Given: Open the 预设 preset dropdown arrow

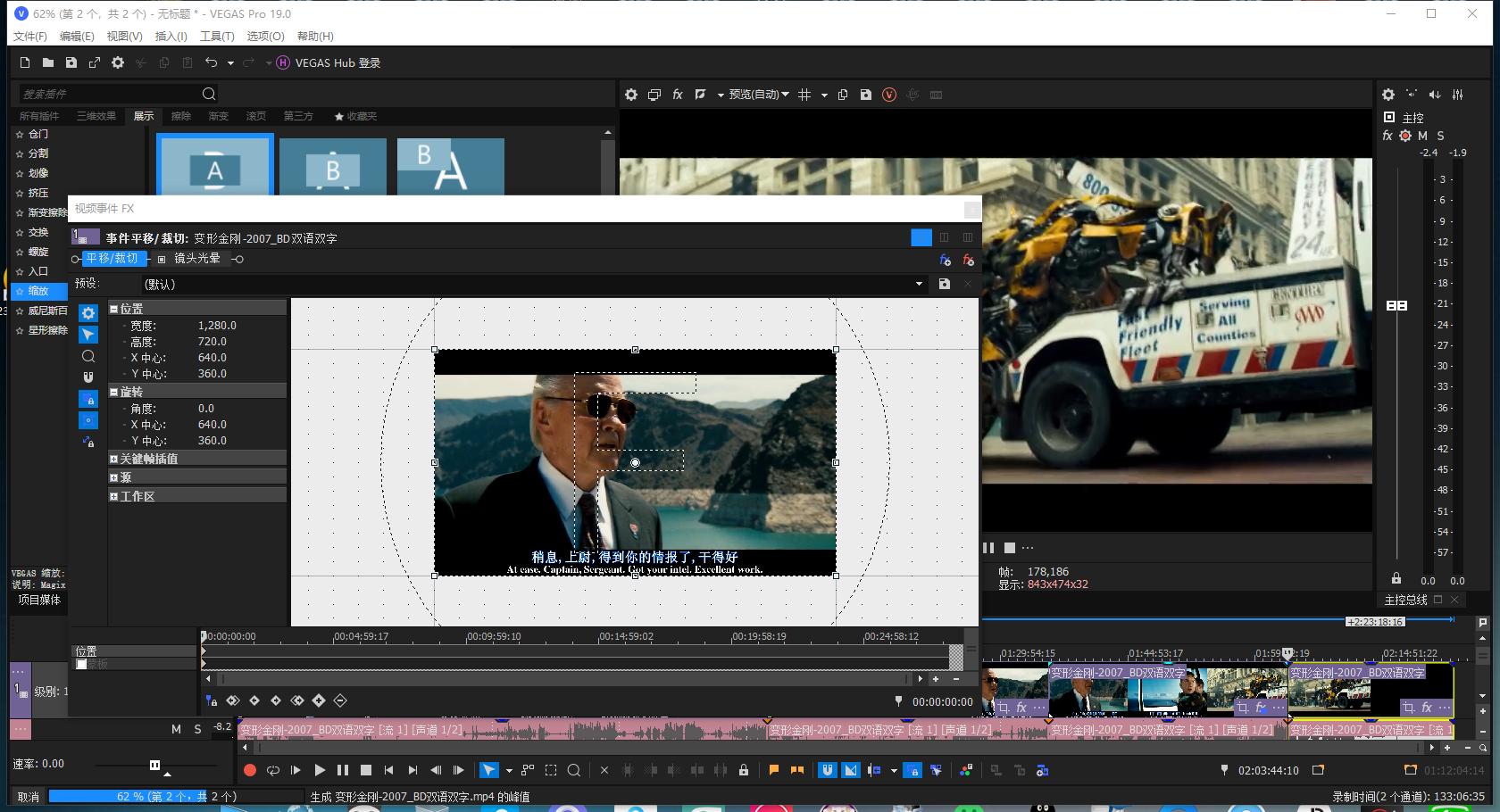Looking at the screenshot, I should (919, 284).
